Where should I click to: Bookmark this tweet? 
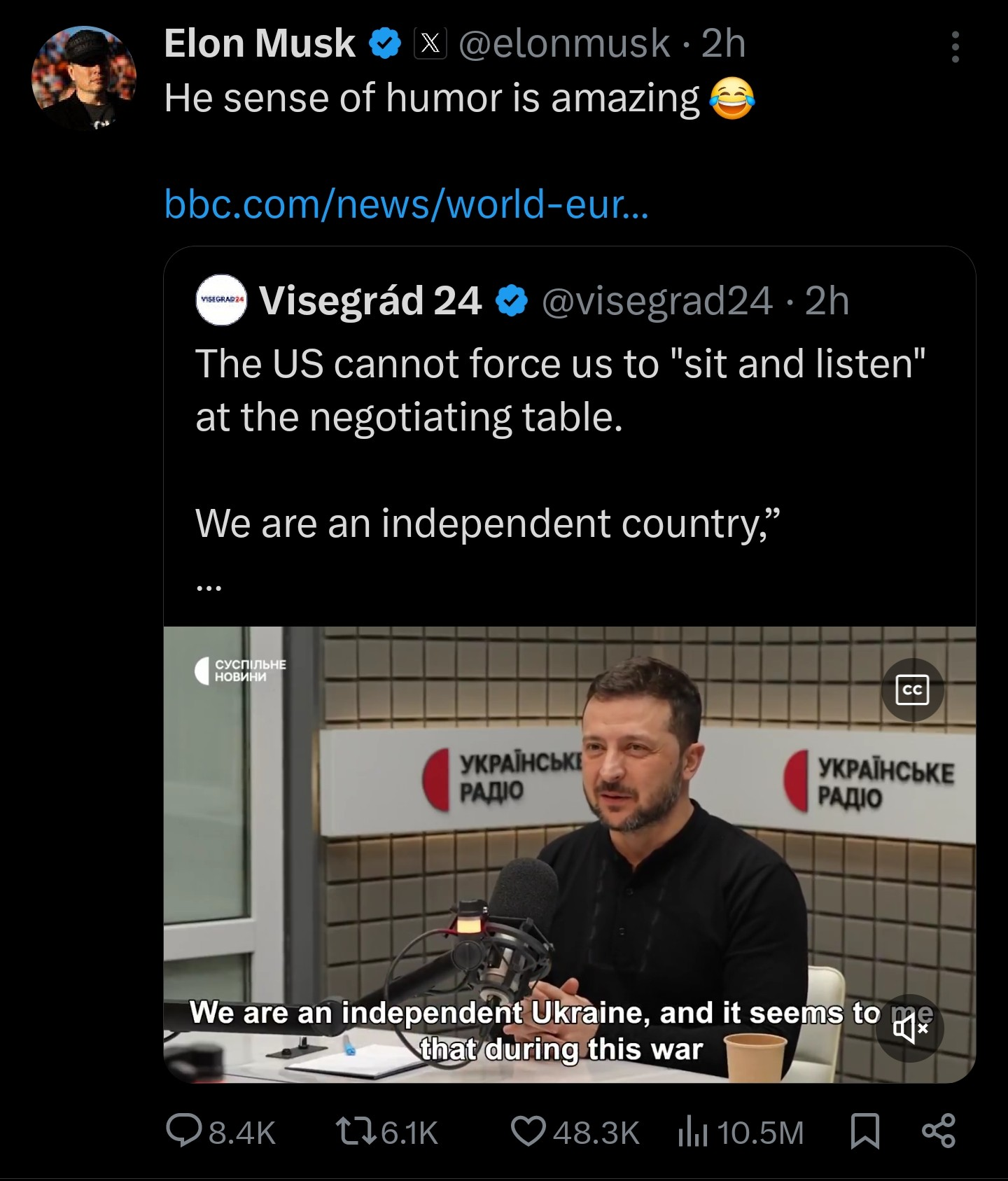tap(864, 1131)
